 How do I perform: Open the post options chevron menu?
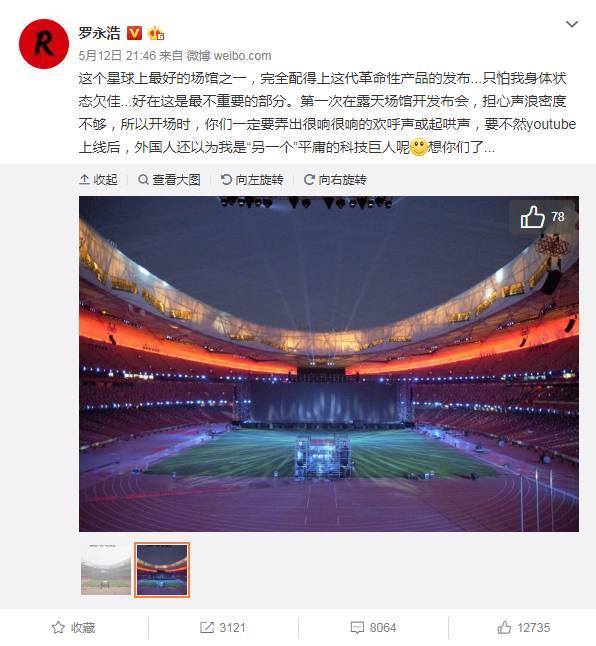click(572, 24)
